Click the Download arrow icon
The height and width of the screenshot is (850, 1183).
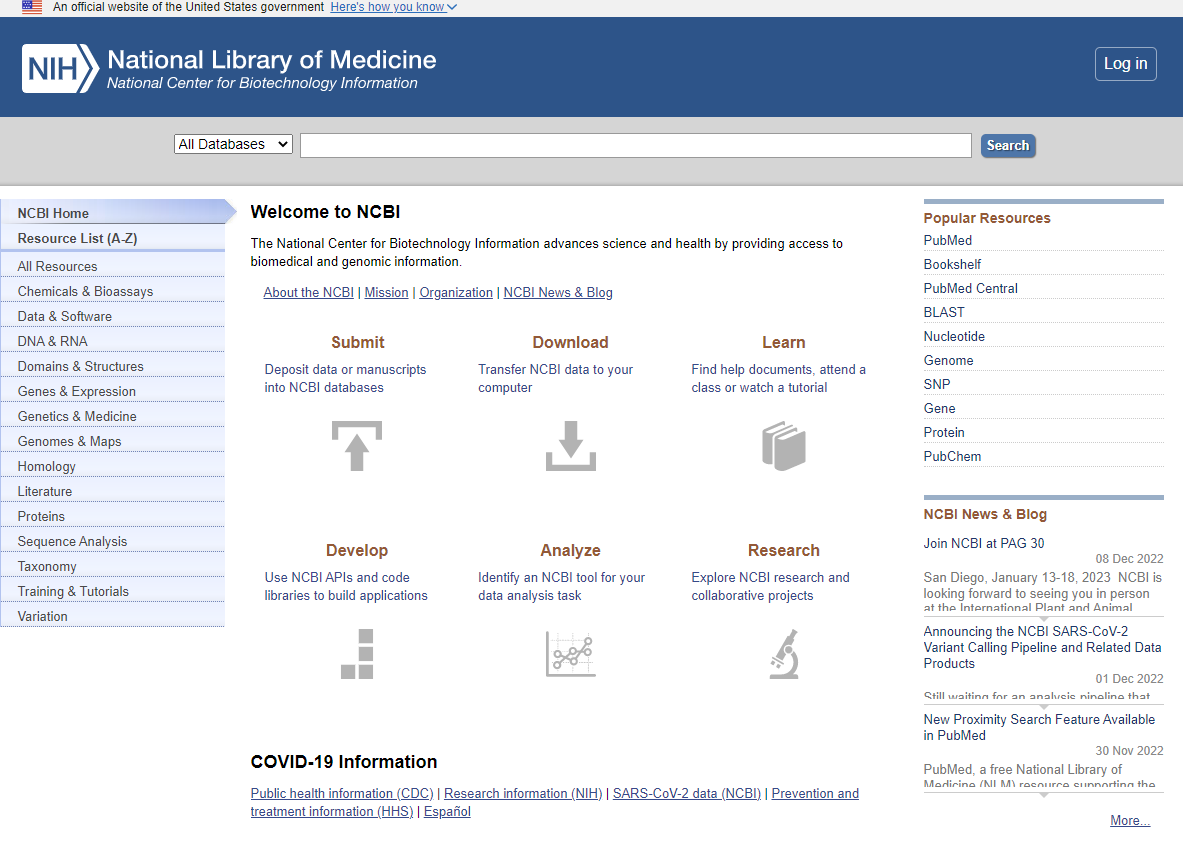click(x=570, y=446)
